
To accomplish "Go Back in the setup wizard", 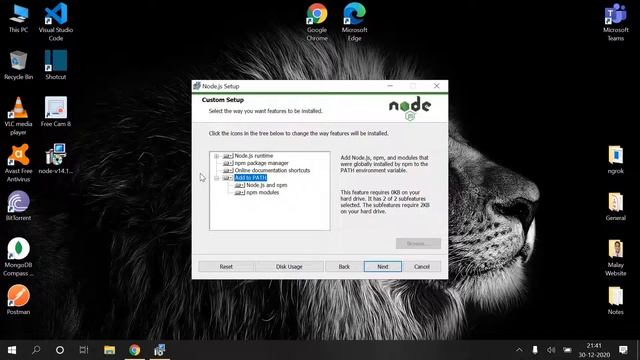I will pyautogui.click(x=344, y=267).
